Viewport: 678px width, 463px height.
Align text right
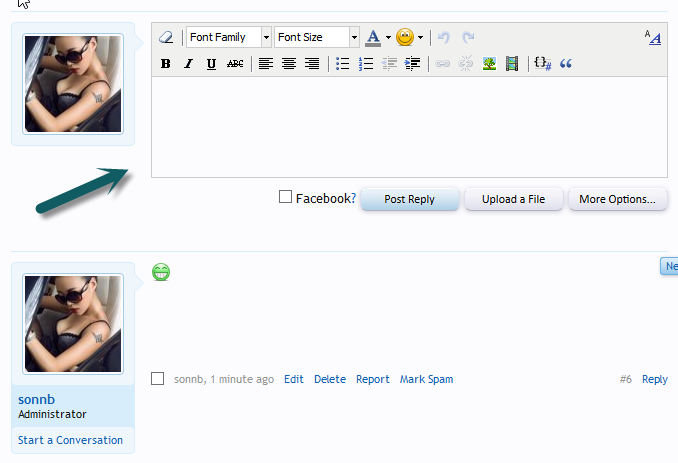point(312,64)
